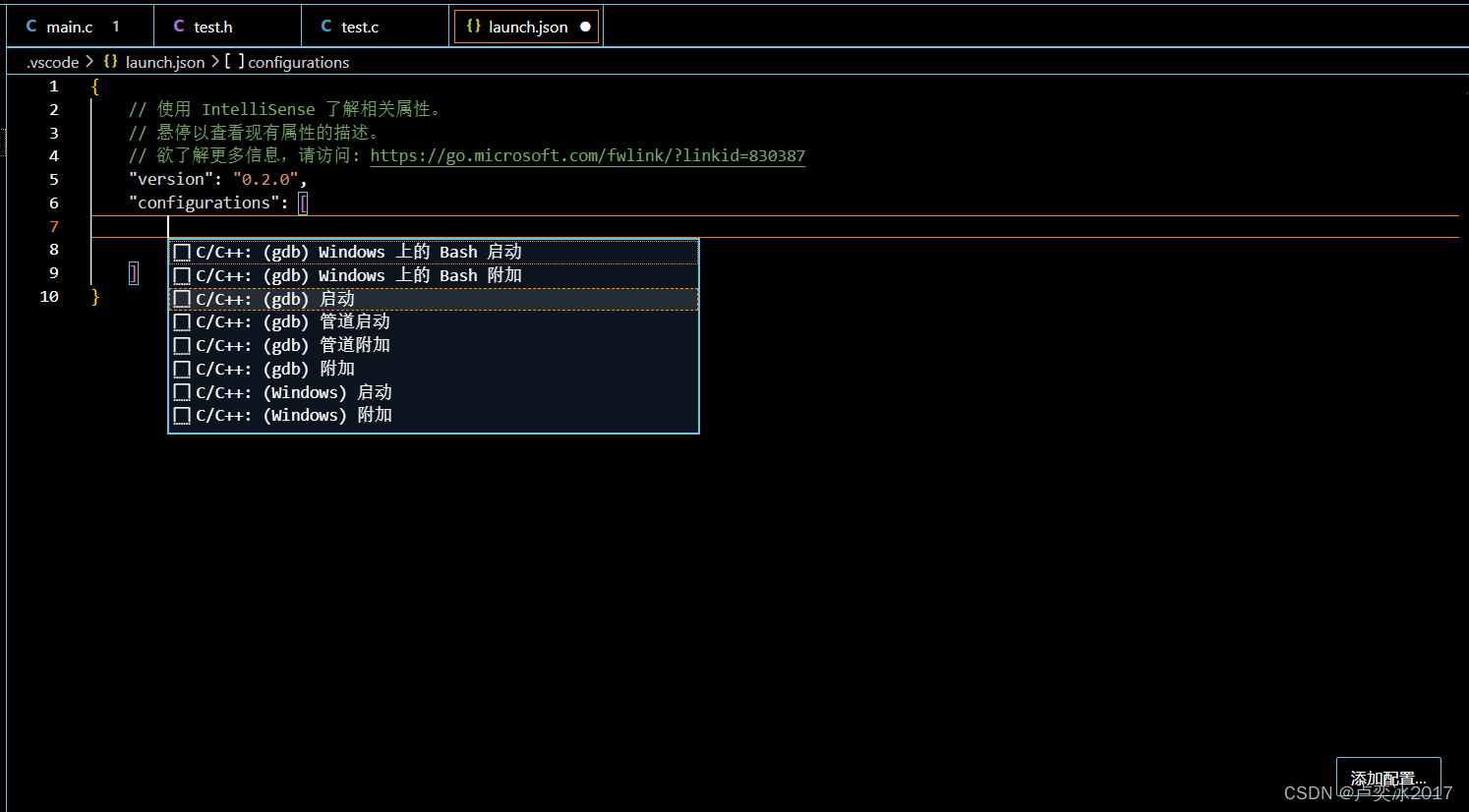The image size is (1469, 812).
Task: Open the go.microsoft.com fwlink hyperlink
Action: pos(587,155)
